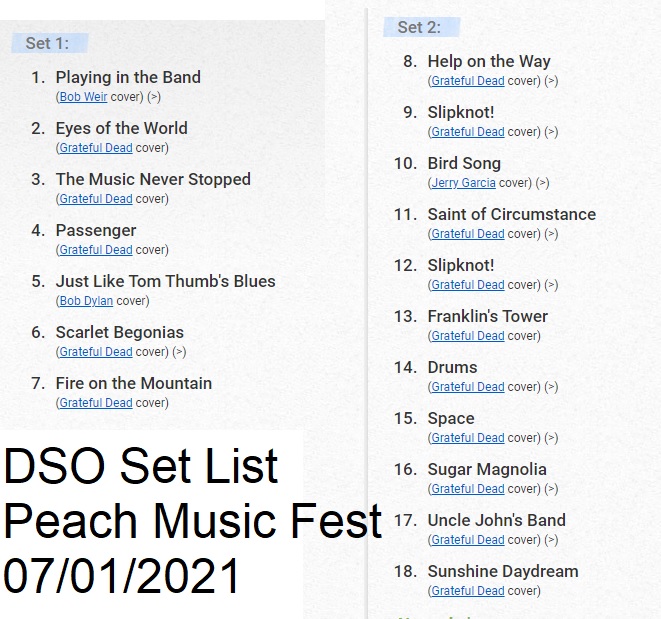Select the Set 1: heading label
The image size is (661, 619).
[47, 43]
